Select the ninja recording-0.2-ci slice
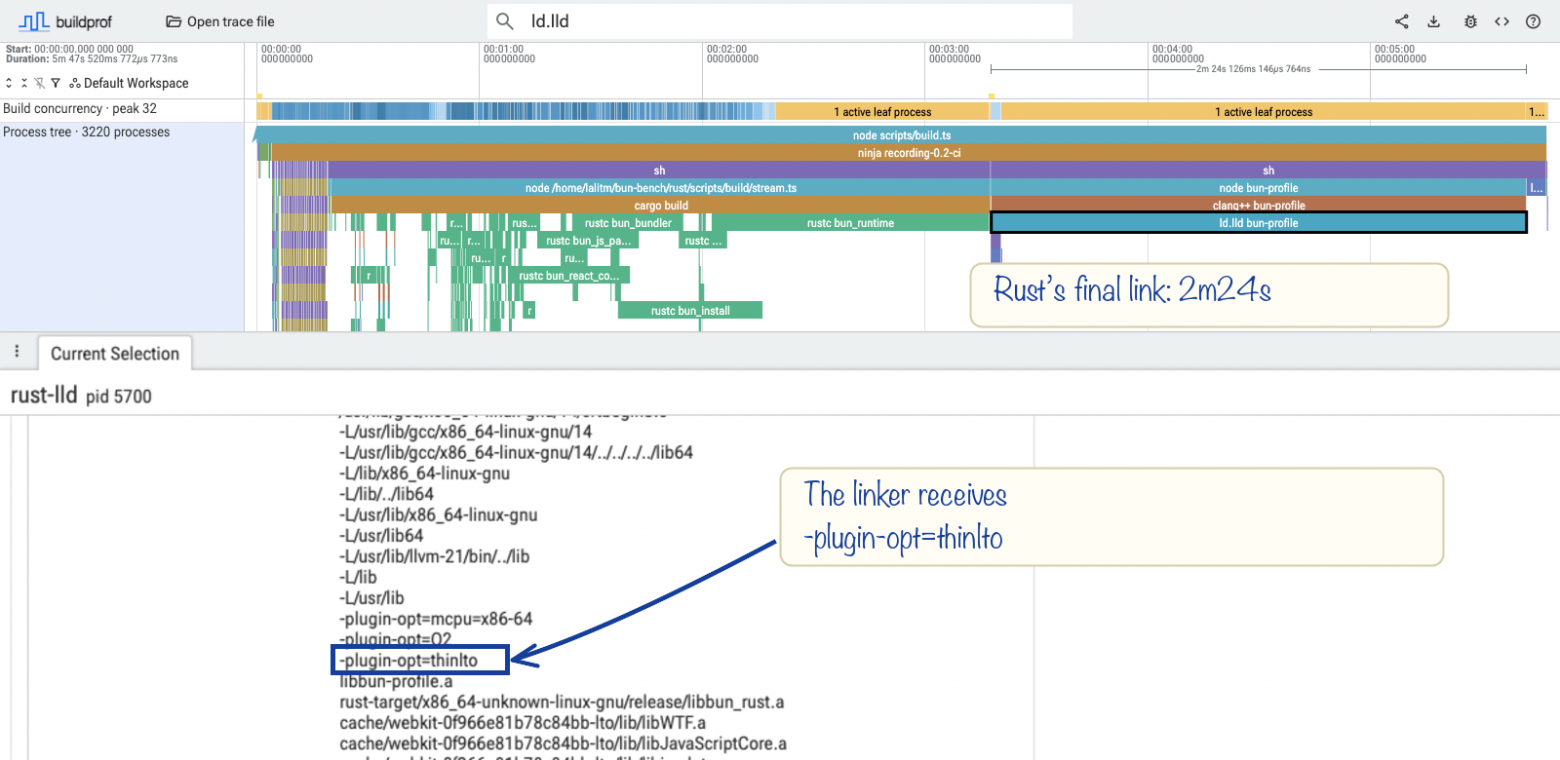Image resolution: width=1560 pixels, height=760 pixels. (x=908, y=153)
